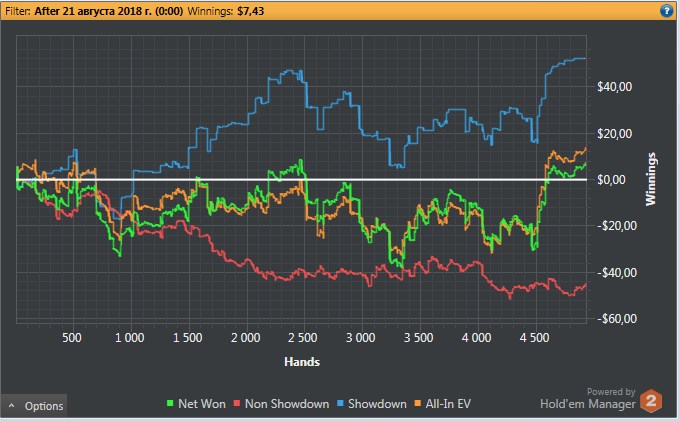This screenshot has width=680, height=421.
Task: Click the filter date After 21 августа 2018
Action: coord(108,11)
